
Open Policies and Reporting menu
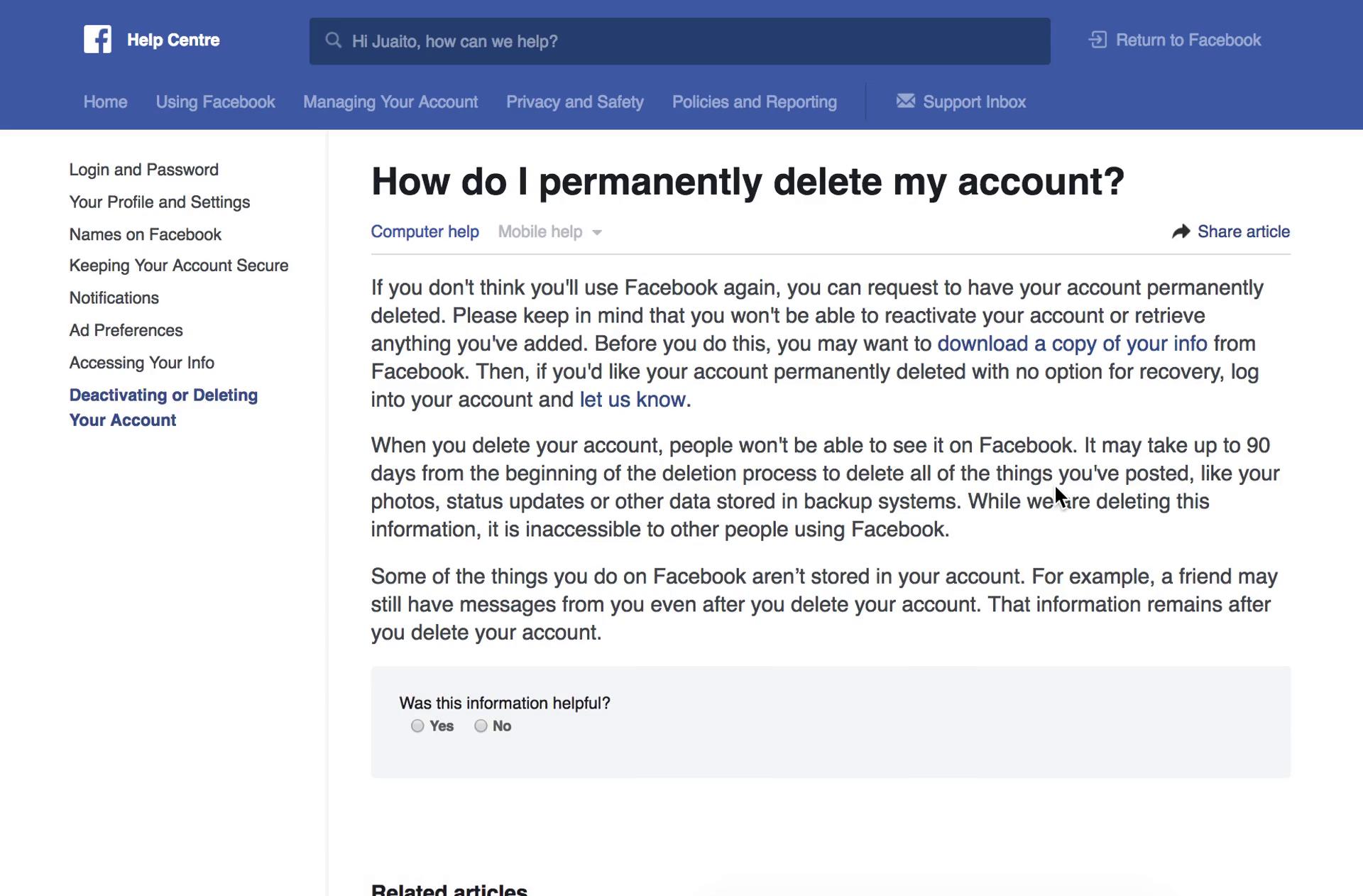coord(755,102)
